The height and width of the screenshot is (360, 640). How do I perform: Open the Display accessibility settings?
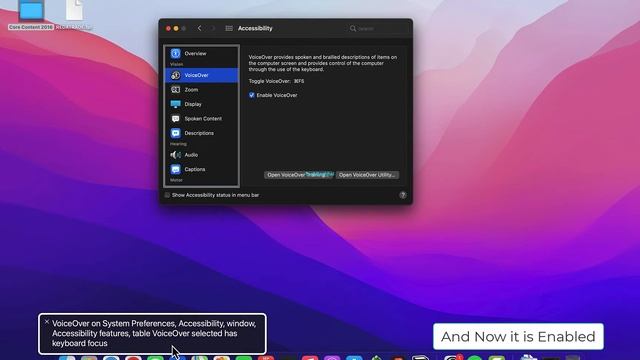point(202,104)
